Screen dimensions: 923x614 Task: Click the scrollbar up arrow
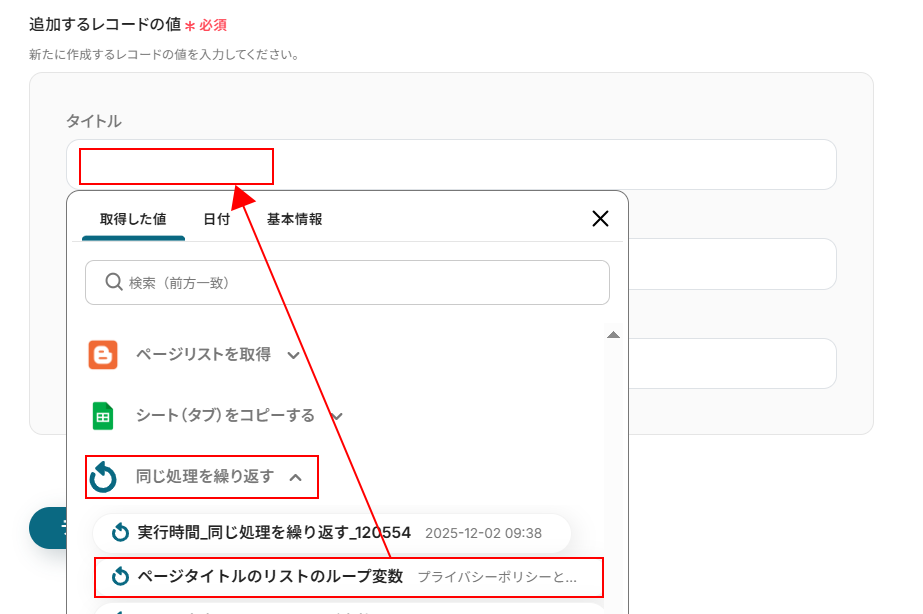click(x=613, y=335)
